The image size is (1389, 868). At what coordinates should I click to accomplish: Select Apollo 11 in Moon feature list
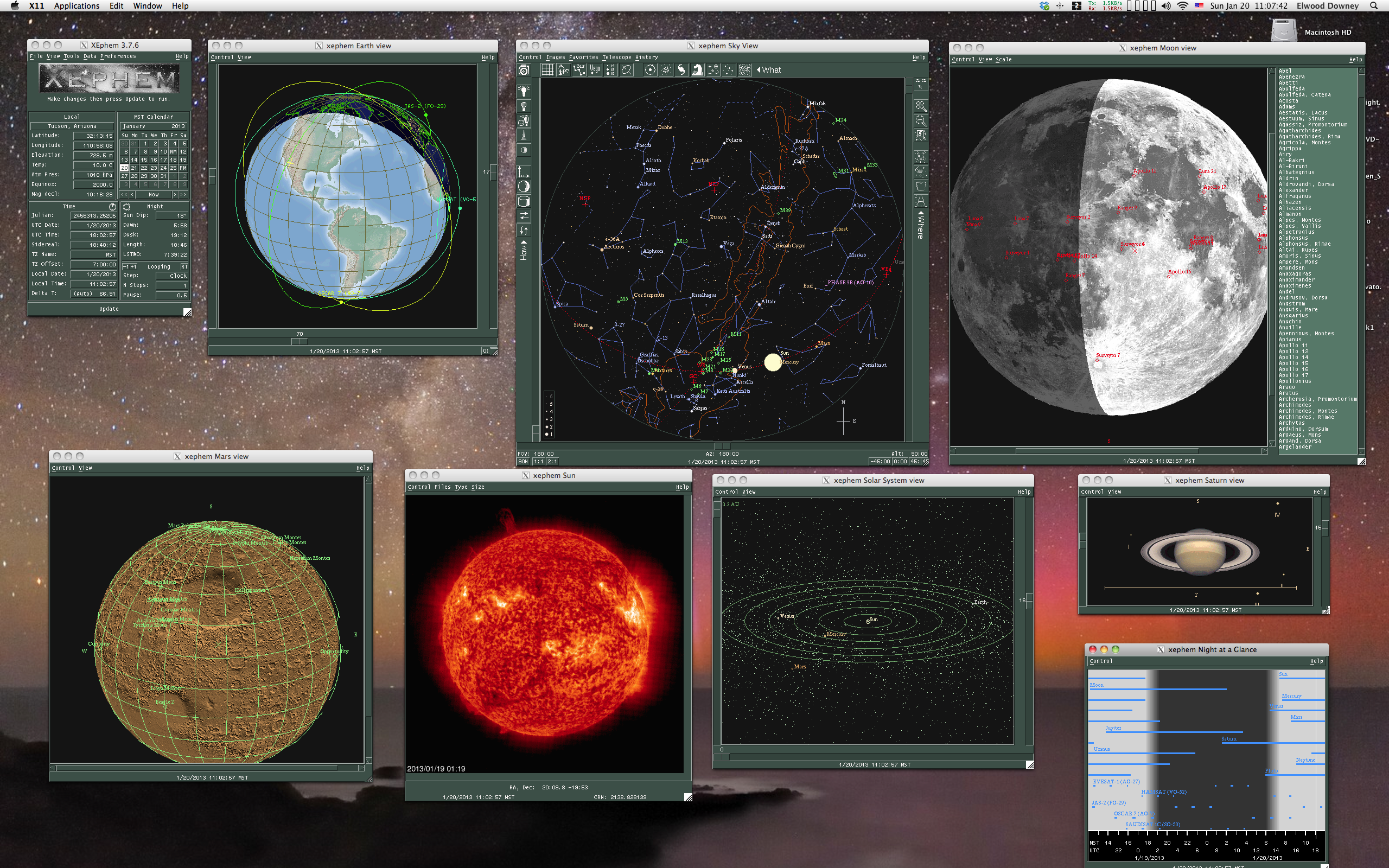[x=1293, y=345]
